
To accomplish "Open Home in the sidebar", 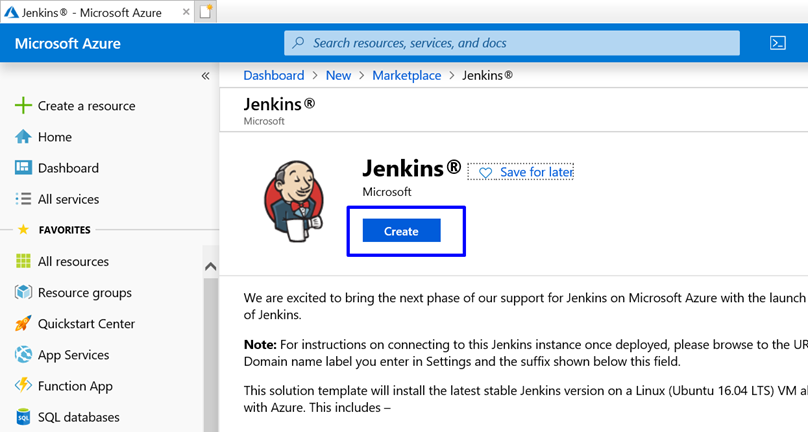I will pos(55,137).
